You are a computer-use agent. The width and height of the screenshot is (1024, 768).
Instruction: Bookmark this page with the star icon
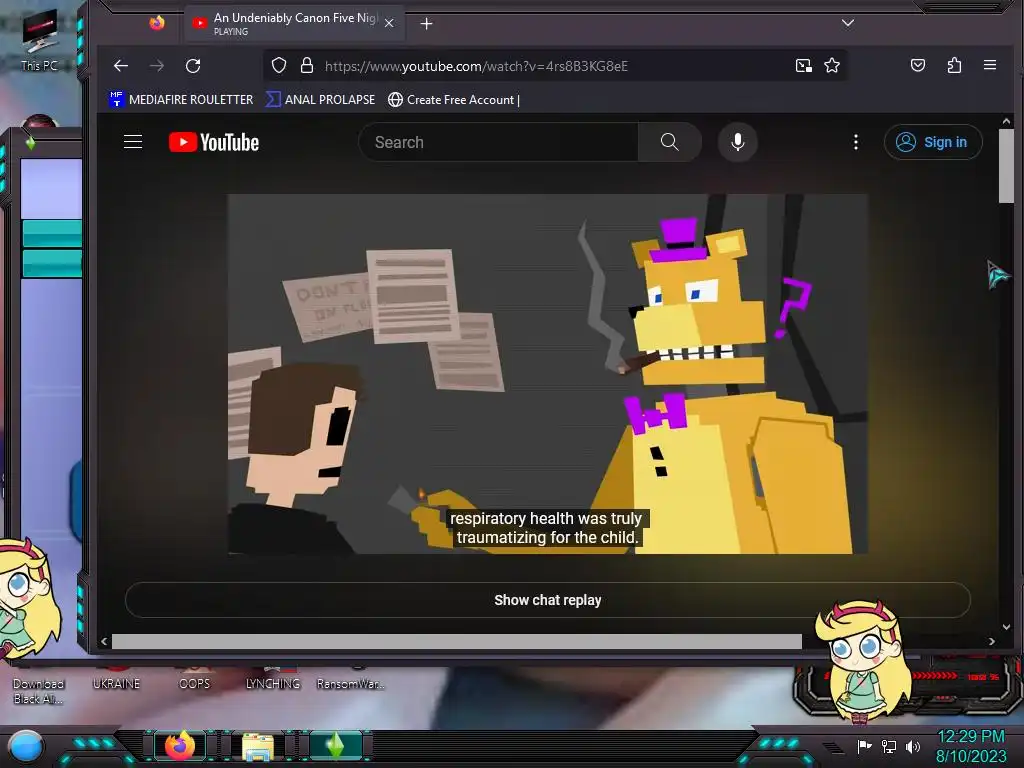tap(831, 65)
